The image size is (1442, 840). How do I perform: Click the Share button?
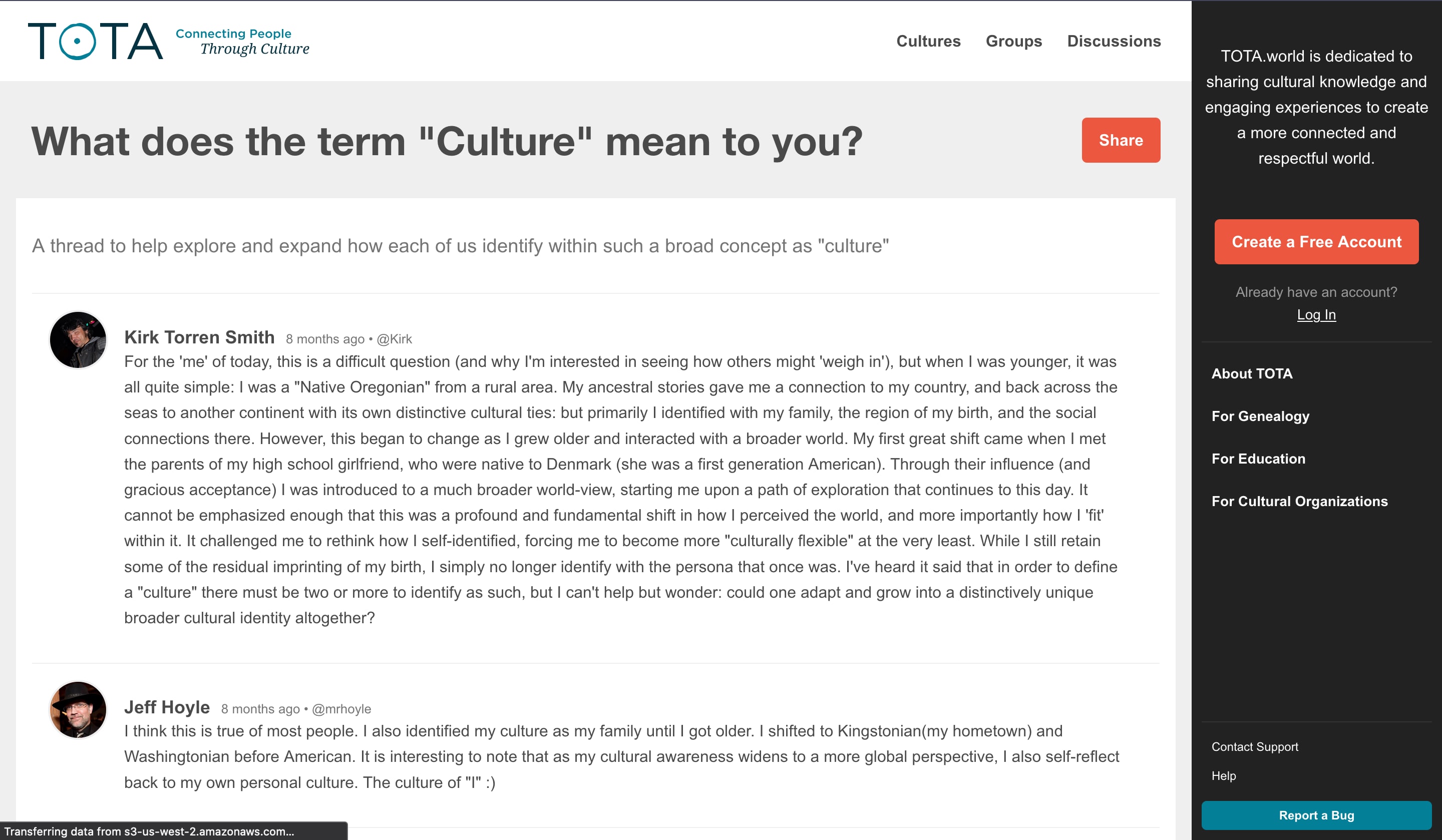1121,140
